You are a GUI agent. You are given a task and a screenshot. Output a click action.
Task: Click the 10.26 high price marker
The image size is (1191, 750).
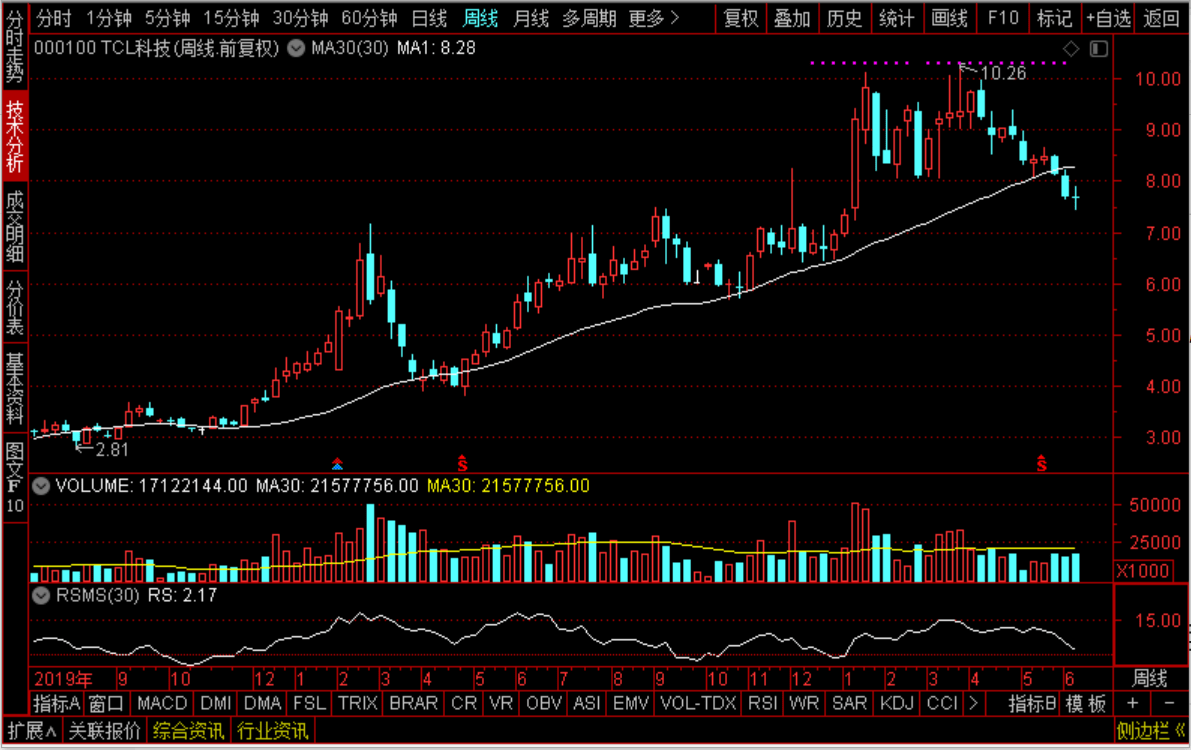pyautogui.click(x=1003, y=74)
